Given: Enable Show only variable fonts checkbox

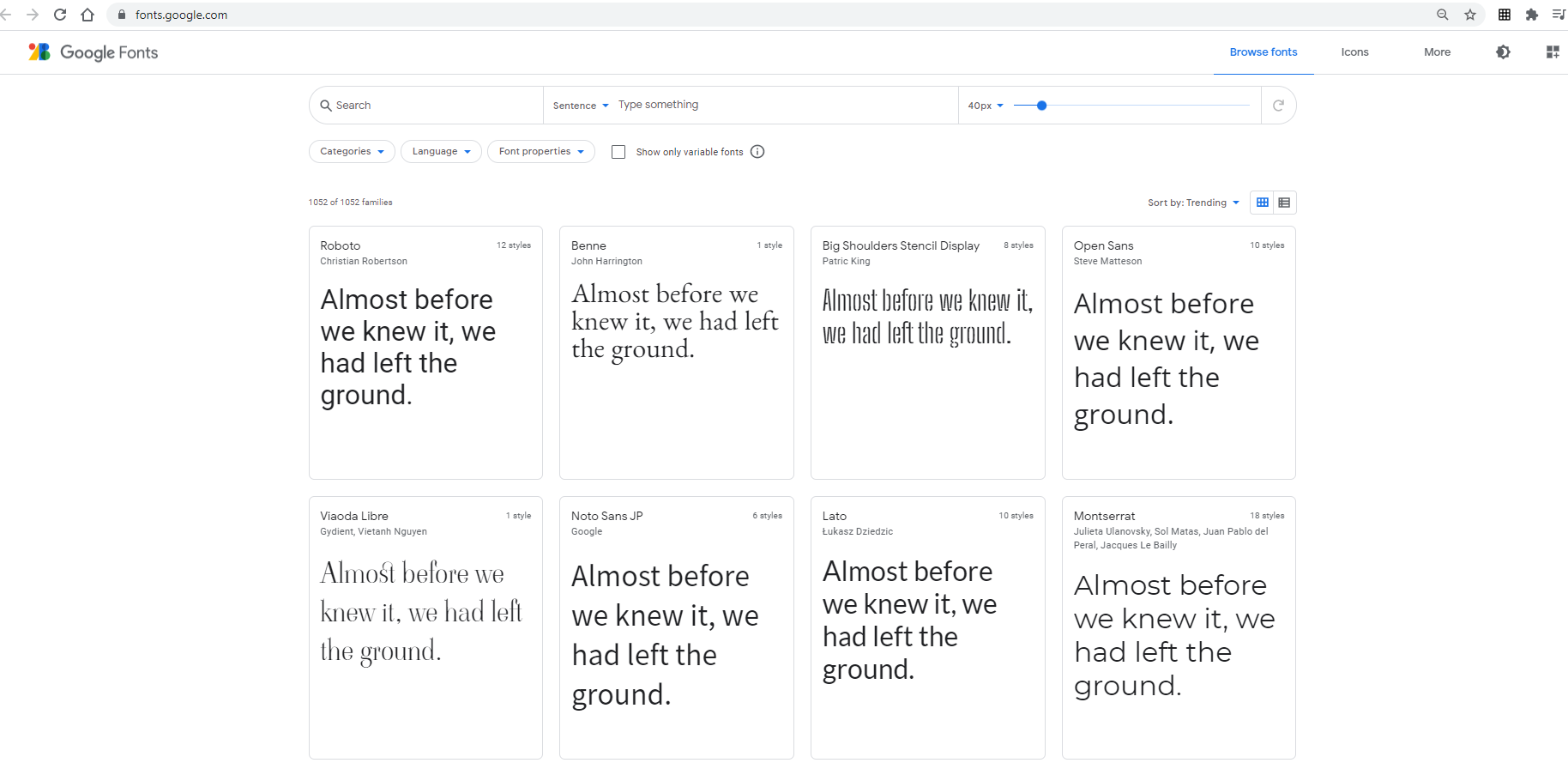Looking at the screenshot, I should tap(618, 152).
